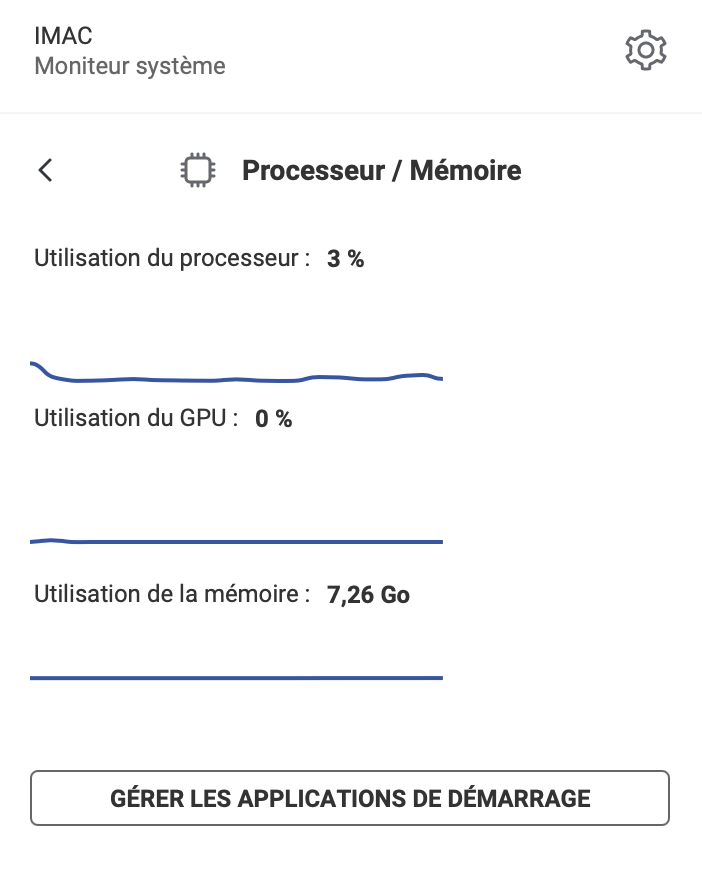Click the right end of the memory graph
This screenshot has height=882, width=702.
[439, 678]
